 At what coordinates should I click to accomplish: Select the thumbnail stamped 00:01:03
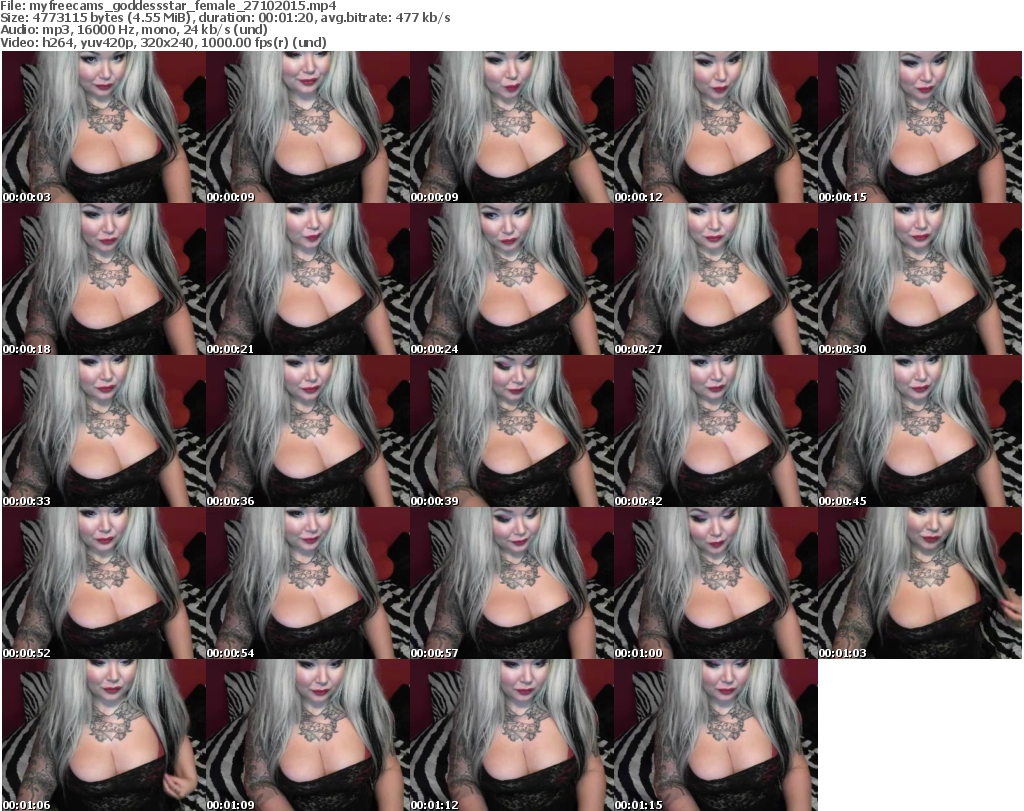(920, 583)
